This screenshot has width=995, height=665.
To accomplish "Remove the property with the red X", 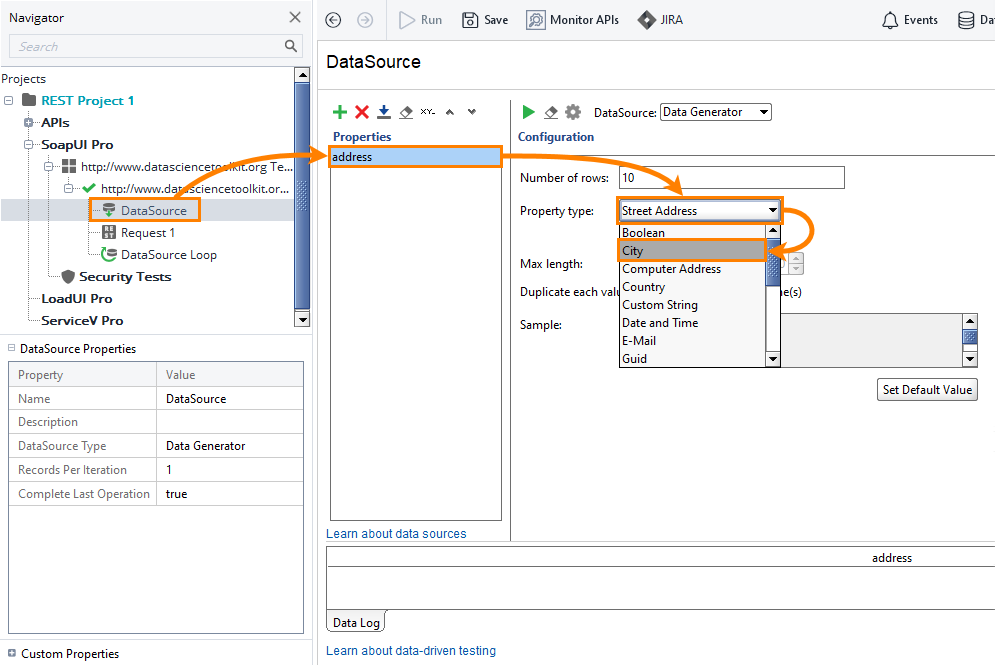I will click(x=362, y=112).
